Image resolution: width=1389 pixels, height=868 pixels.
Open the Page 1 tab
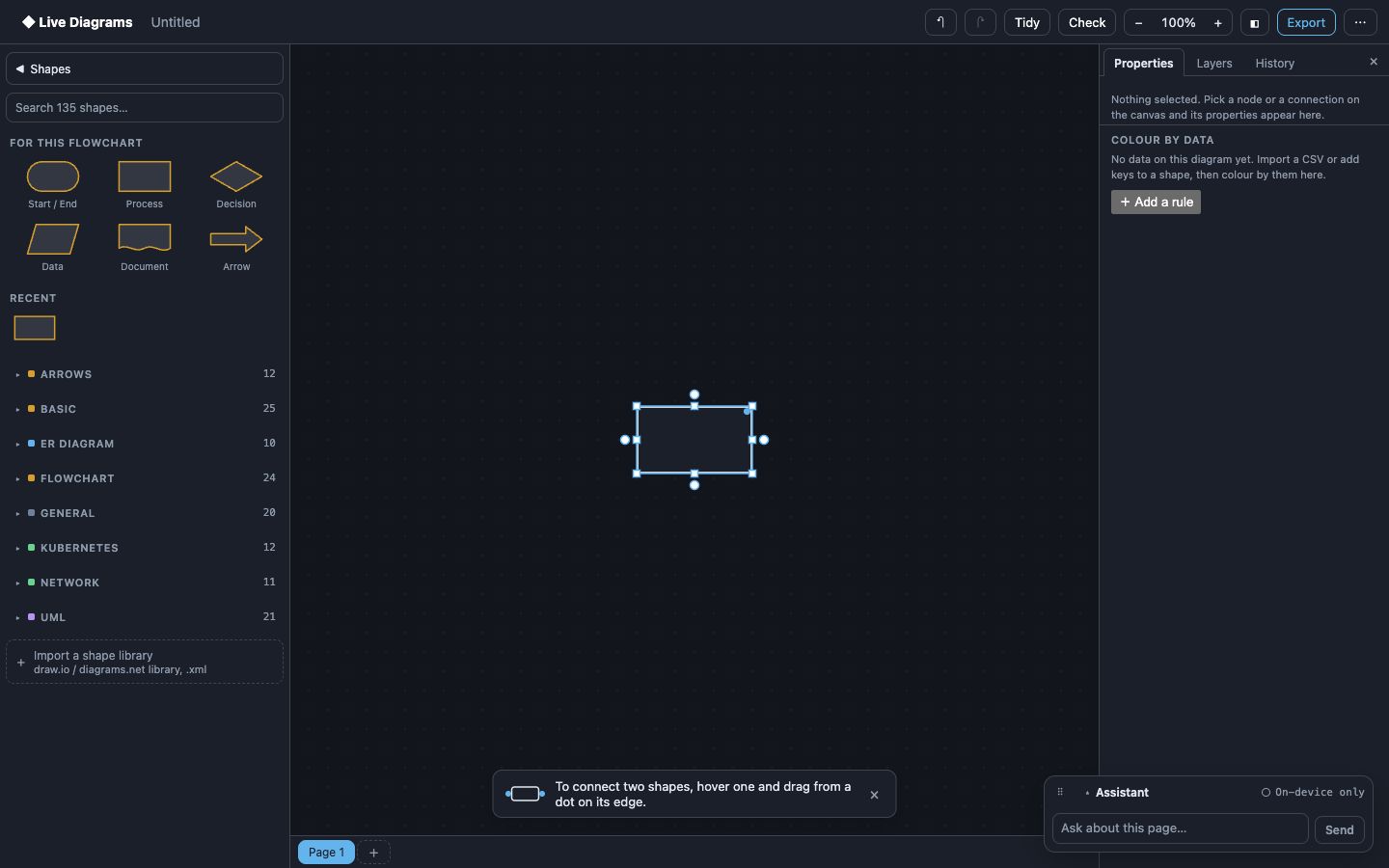click(326, 853)
